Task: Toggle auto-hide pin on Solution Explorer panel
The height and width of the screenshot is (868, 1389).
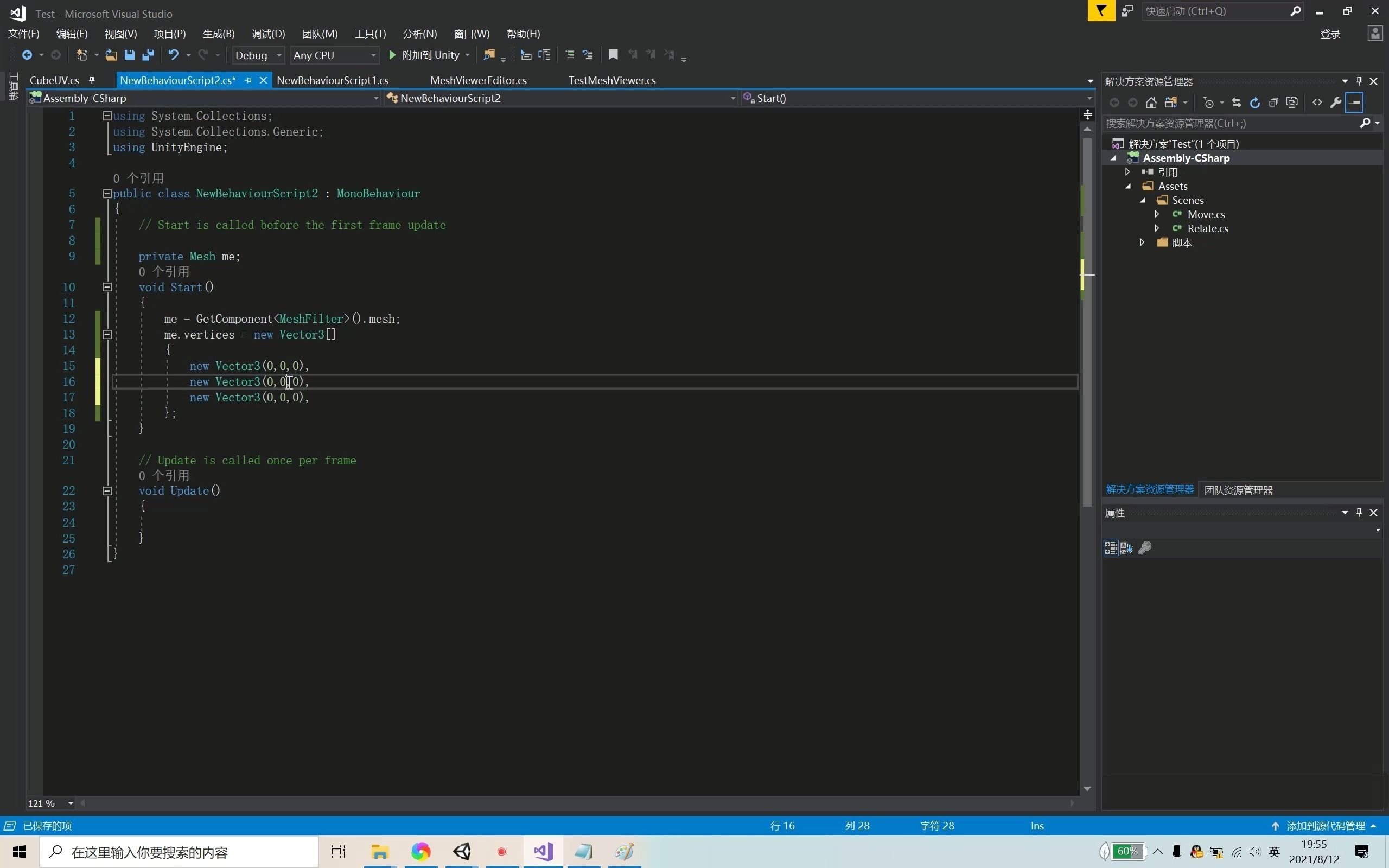Action: coord(1359,81)
